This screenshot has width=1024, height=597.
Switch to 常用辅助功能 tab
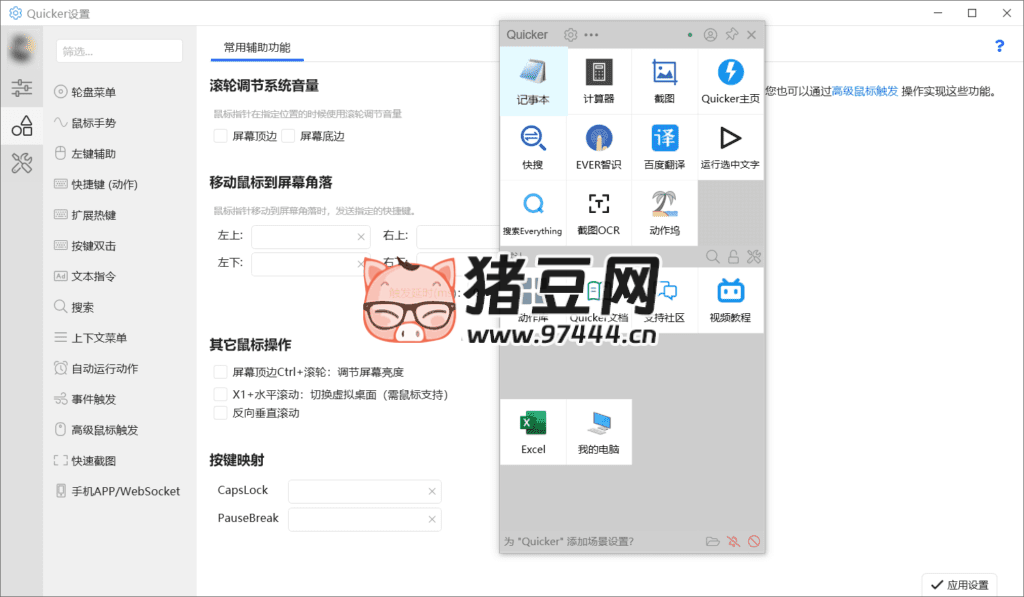point(257,47)
